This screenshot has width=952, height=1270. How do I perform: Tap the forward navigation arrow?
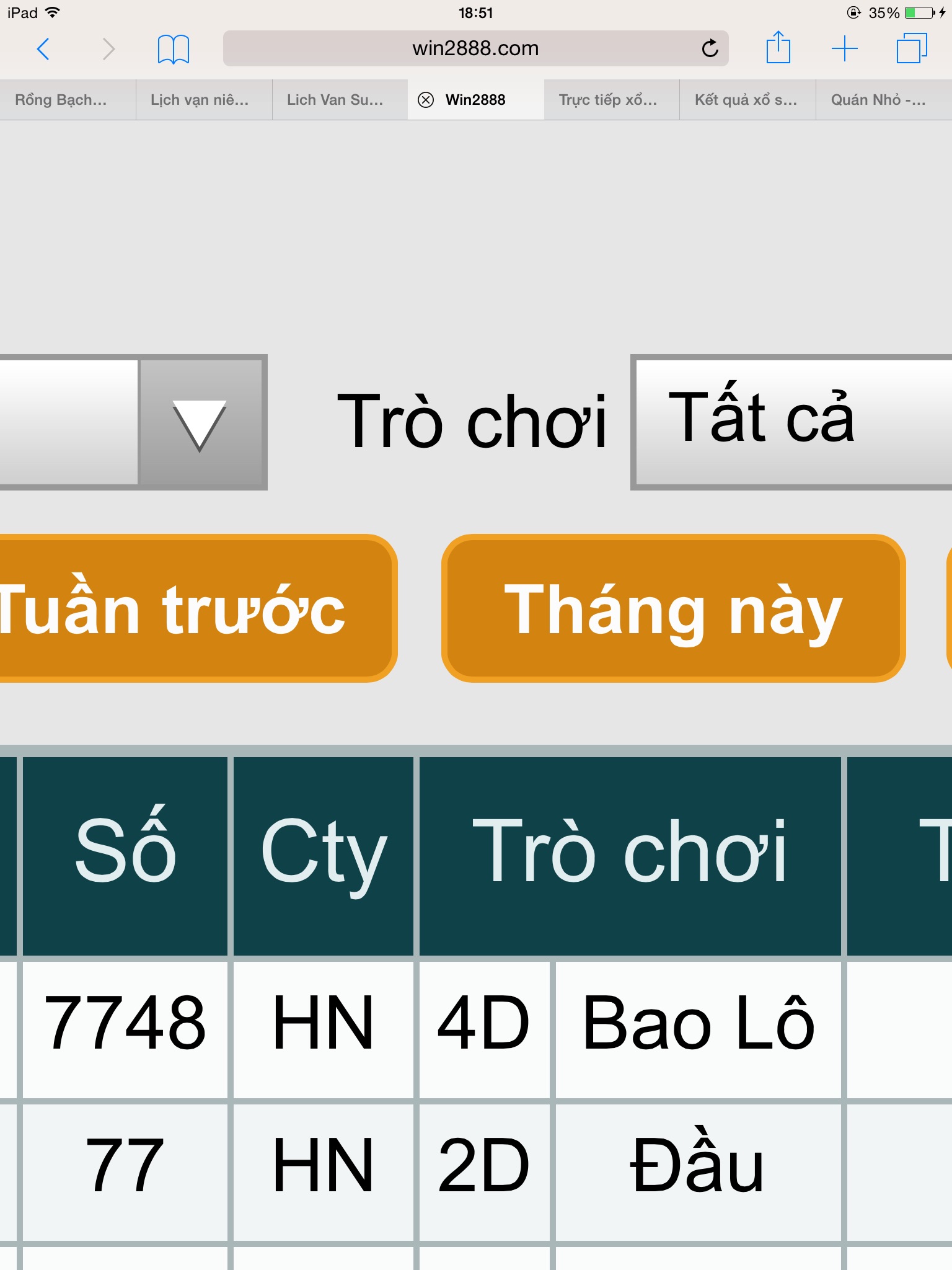[x=108, y=48]
